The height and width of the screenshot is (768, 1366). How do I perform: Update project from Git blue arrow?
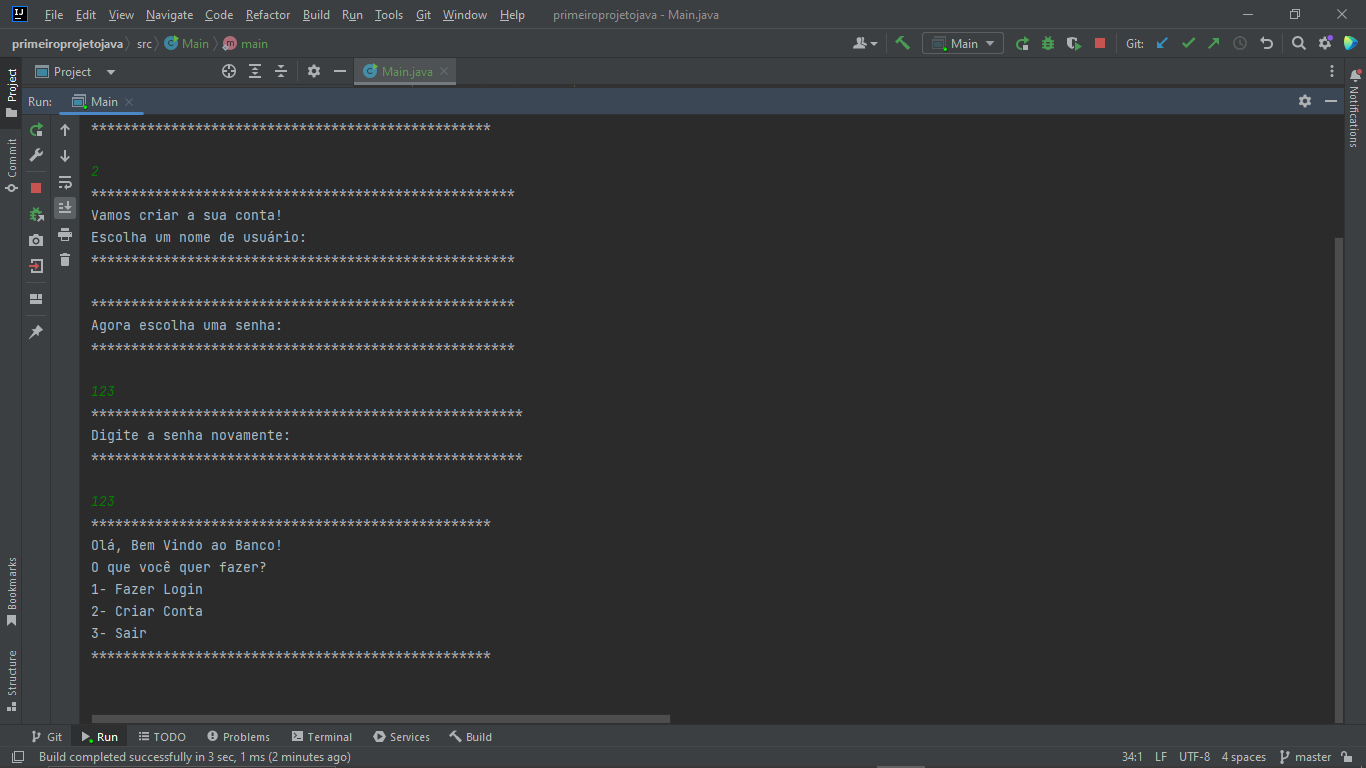[x=1162, y=43]
